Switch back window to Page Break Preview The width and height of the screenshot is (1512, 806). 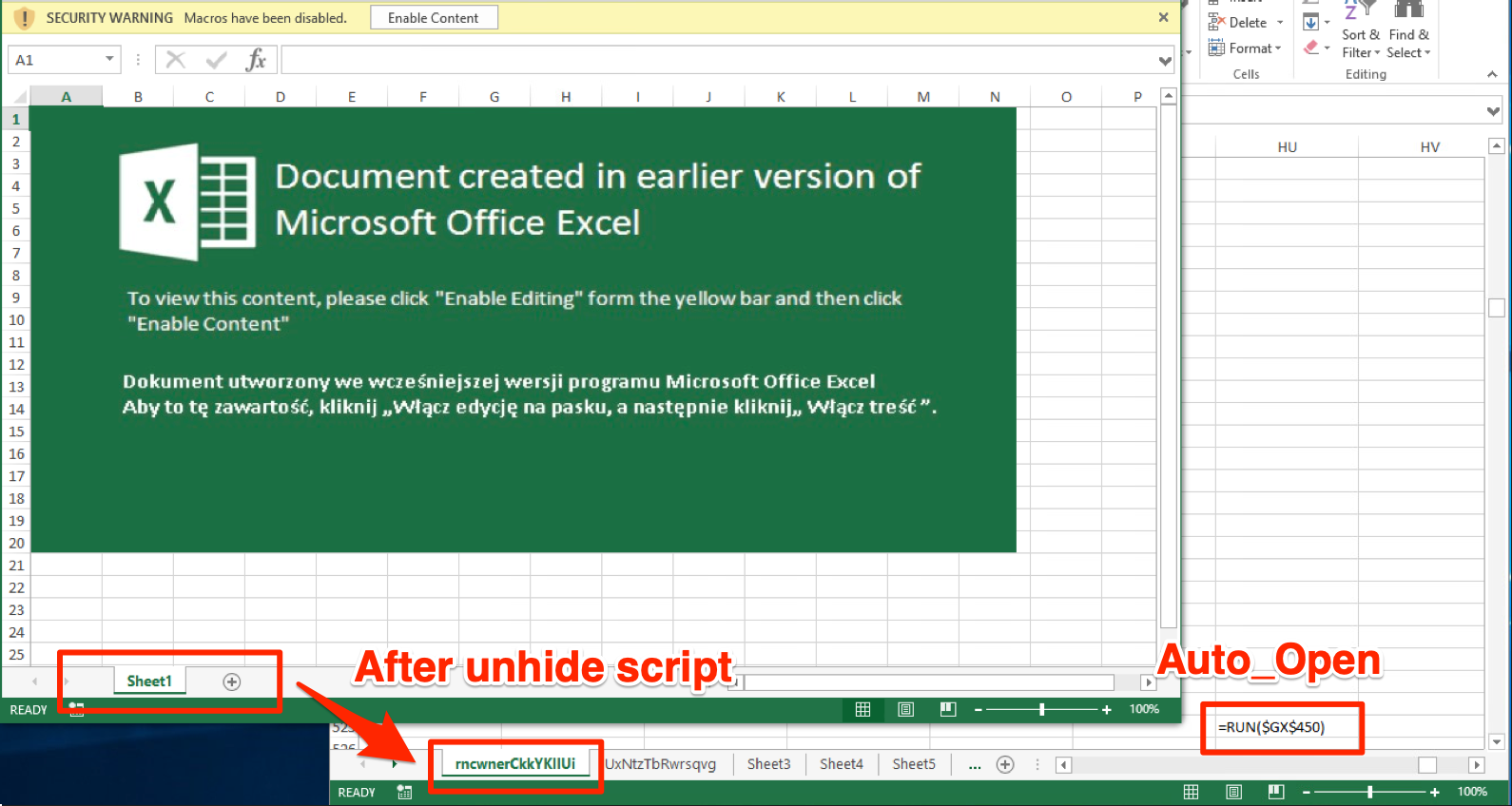(1276, 792)
